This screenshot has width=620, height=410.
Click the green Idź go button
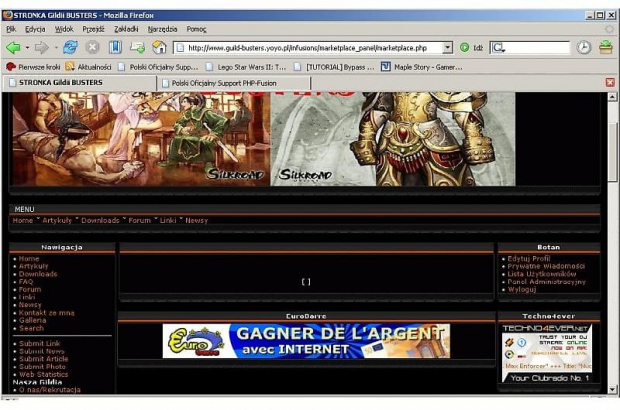[471, 48]
